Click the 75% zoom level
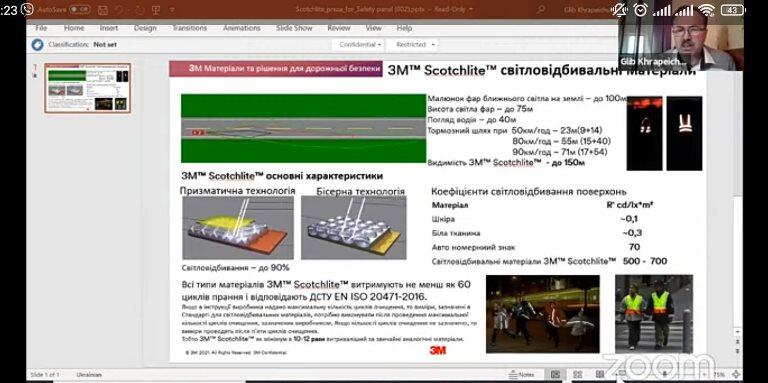The width and height of the screenshot is (768, 383). click(x=719, y=375)
